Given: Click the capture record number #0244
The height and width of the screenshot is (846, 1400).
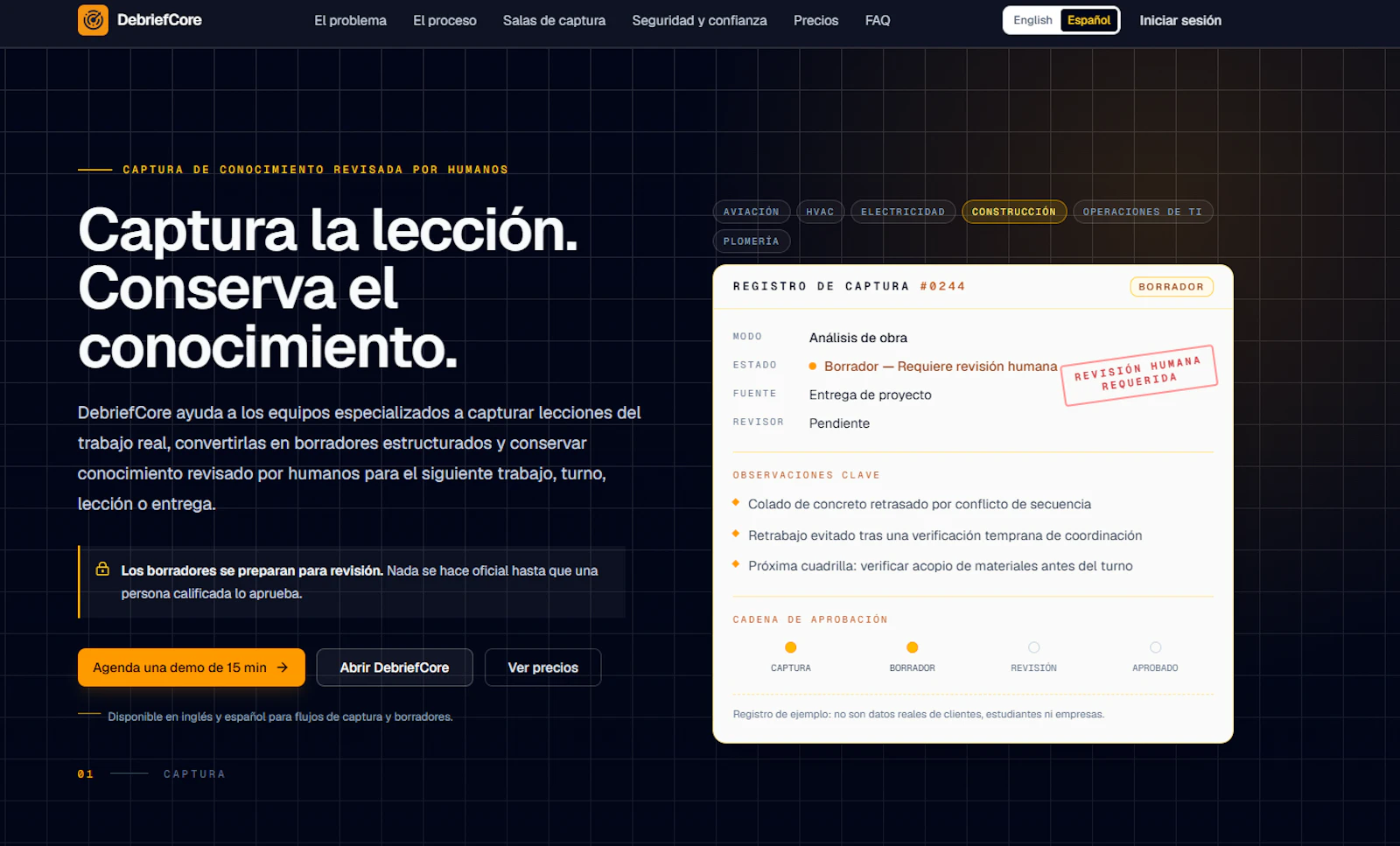Looking at the screenshot, I should pos(942,286).
